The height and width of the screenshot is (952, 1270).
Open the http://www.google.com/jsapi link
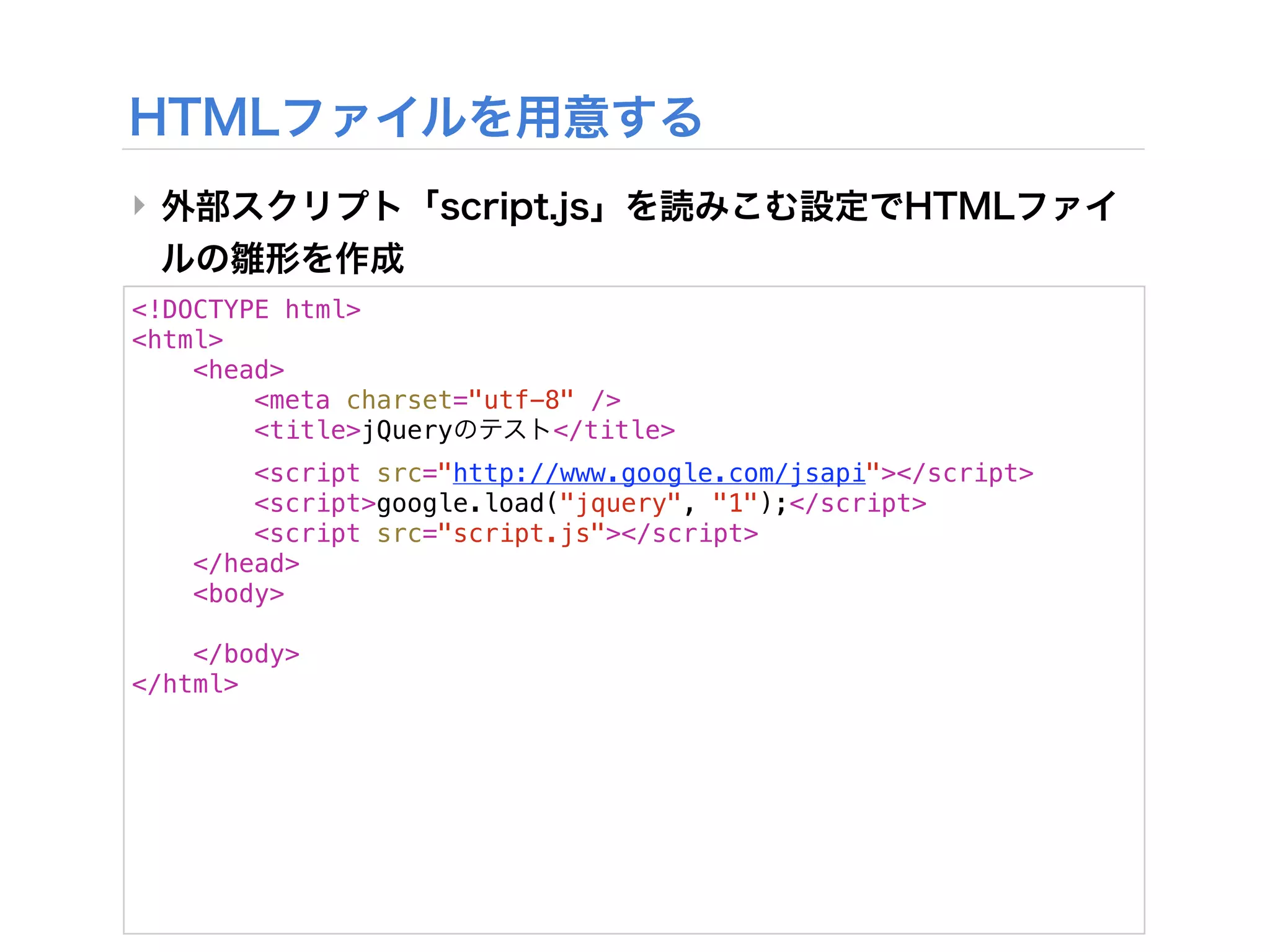[659, 474]
